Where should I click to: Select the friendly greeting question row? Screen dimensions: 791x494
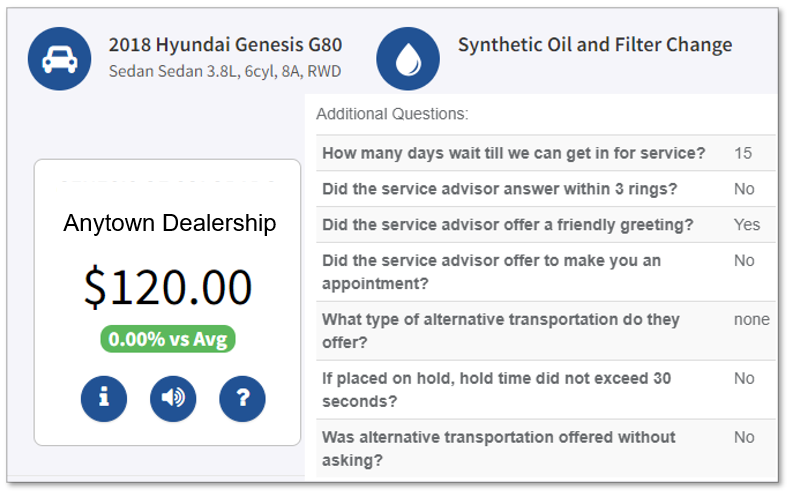pyautogui.click(x=507, y=225)
